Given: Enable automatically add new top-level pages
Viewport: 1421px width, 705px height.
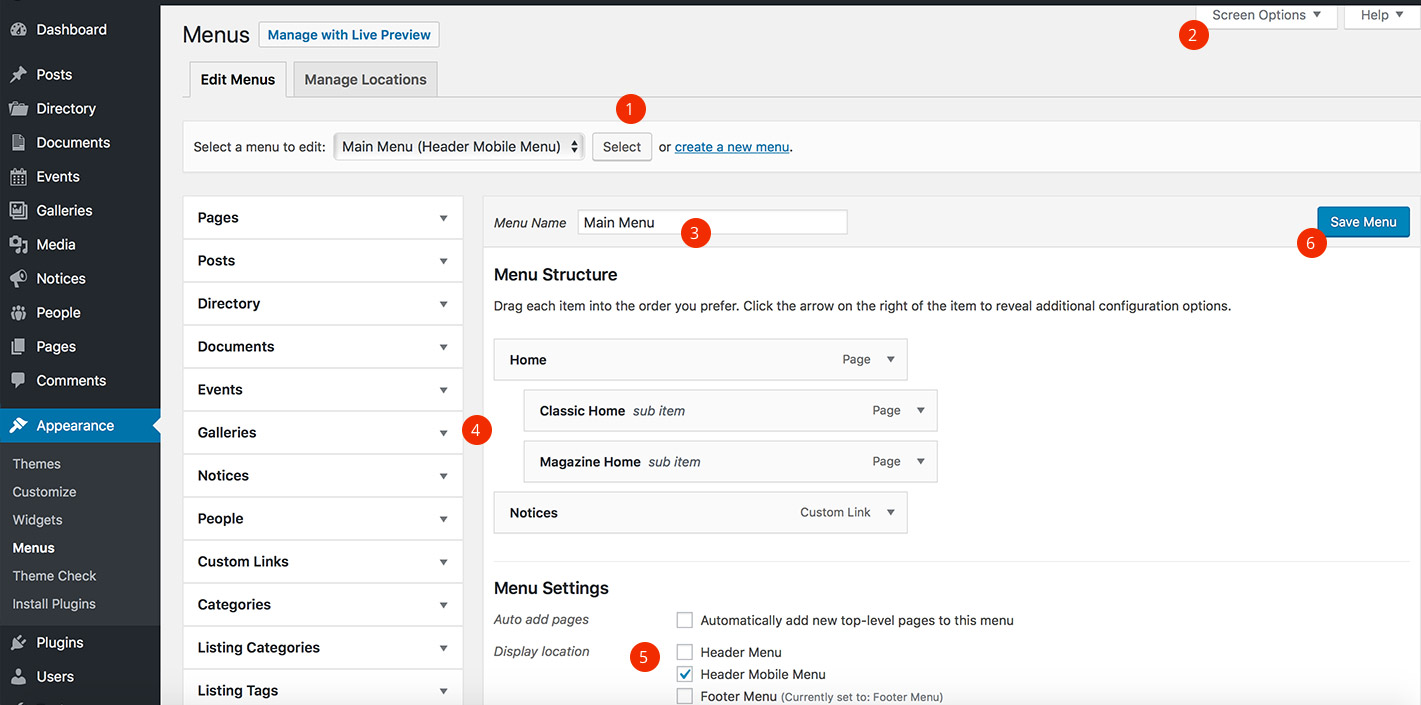Looking at the screenshot, I should [685, 620].
